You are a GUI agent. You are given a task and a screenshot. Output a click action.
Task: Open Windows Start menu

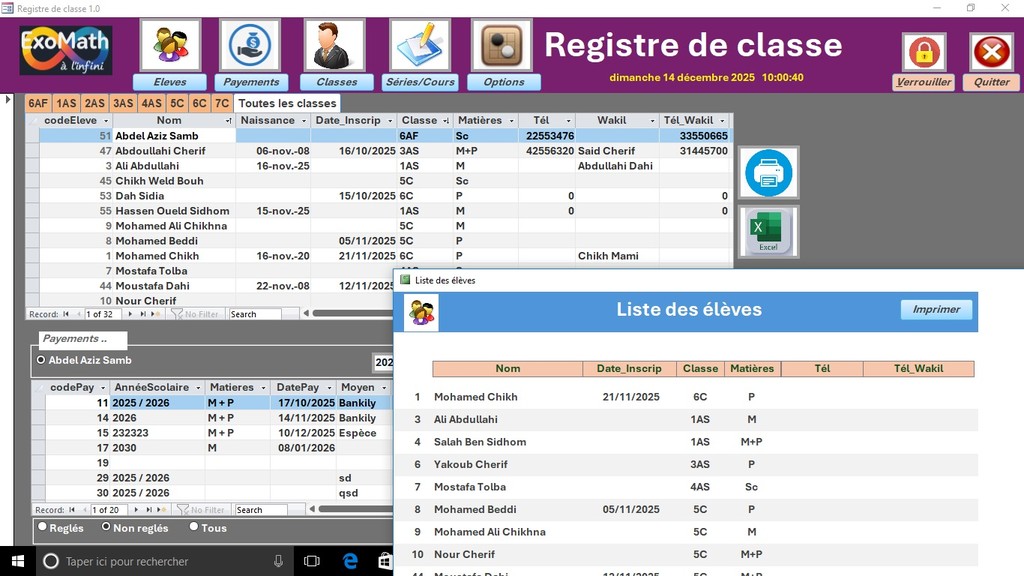[18, 561]
